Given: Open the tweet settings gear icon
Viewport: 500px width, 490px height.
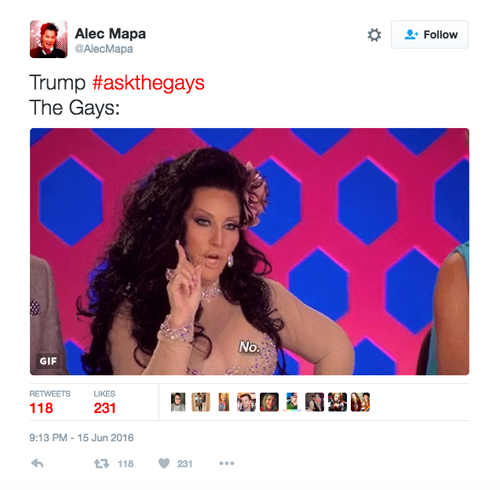Looking at the screenshot, I should (x=374, y=35).
